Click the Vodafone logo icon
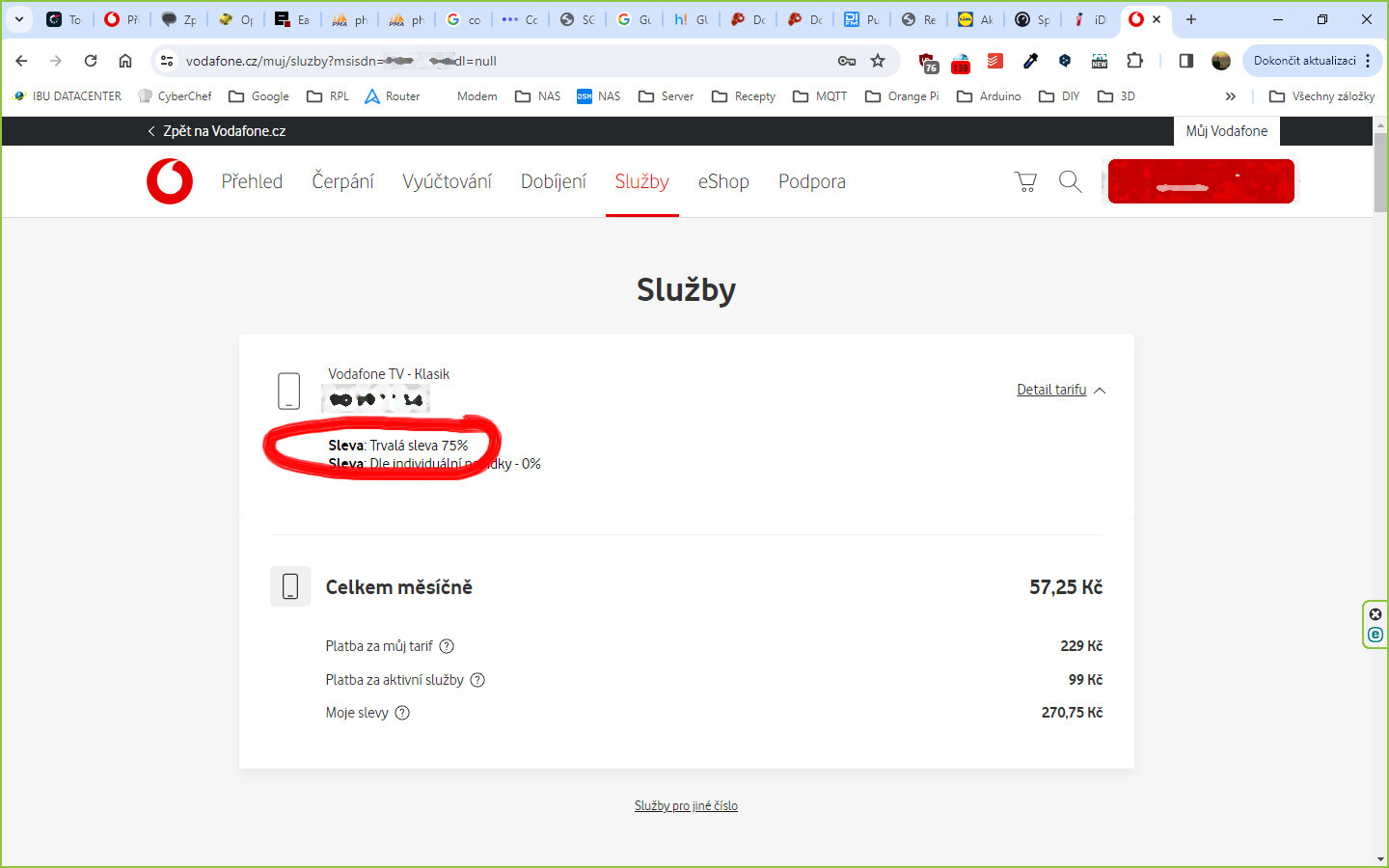 (x=170, y=181)
